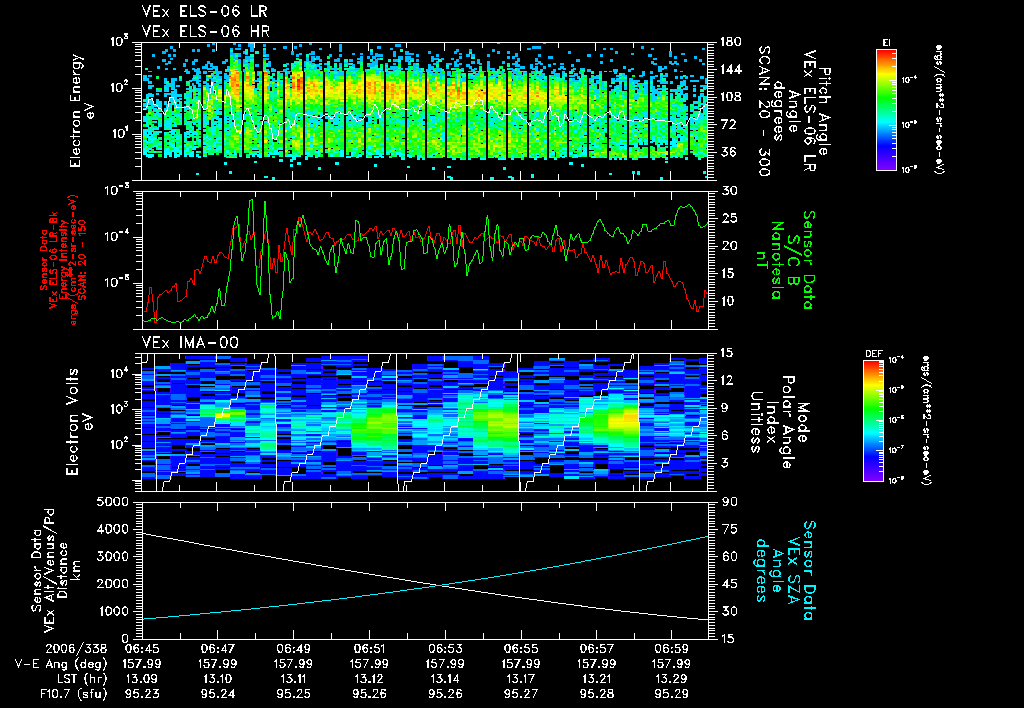Select the LST value 13.11
This screenshot has width=1024, height=708.
click(x=294, y=679)
